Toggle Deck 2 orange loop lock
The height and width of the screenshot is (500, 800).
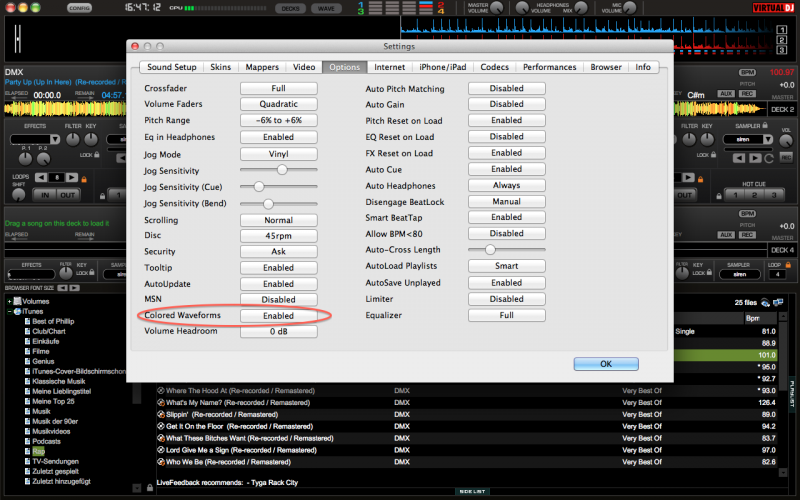(x=701, y=179)
